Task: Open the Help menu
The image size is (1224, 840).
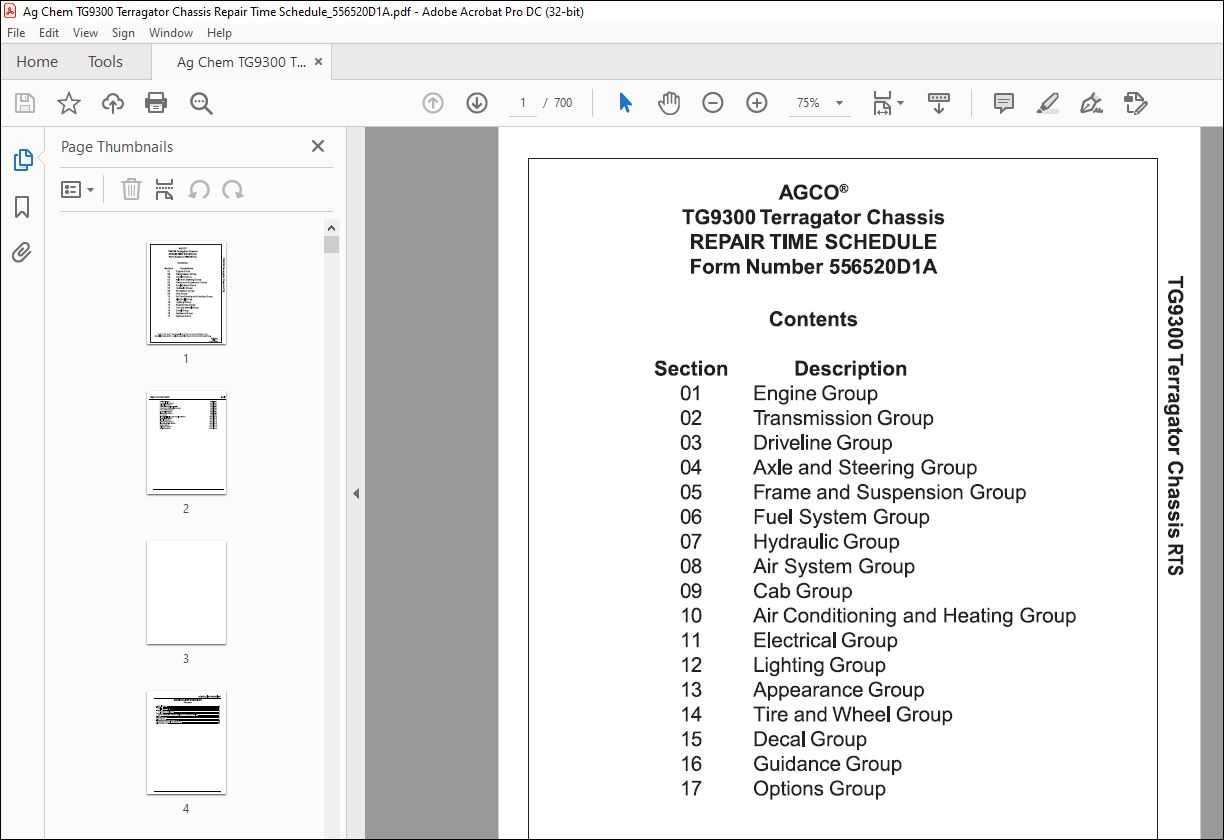Action: 219,33
